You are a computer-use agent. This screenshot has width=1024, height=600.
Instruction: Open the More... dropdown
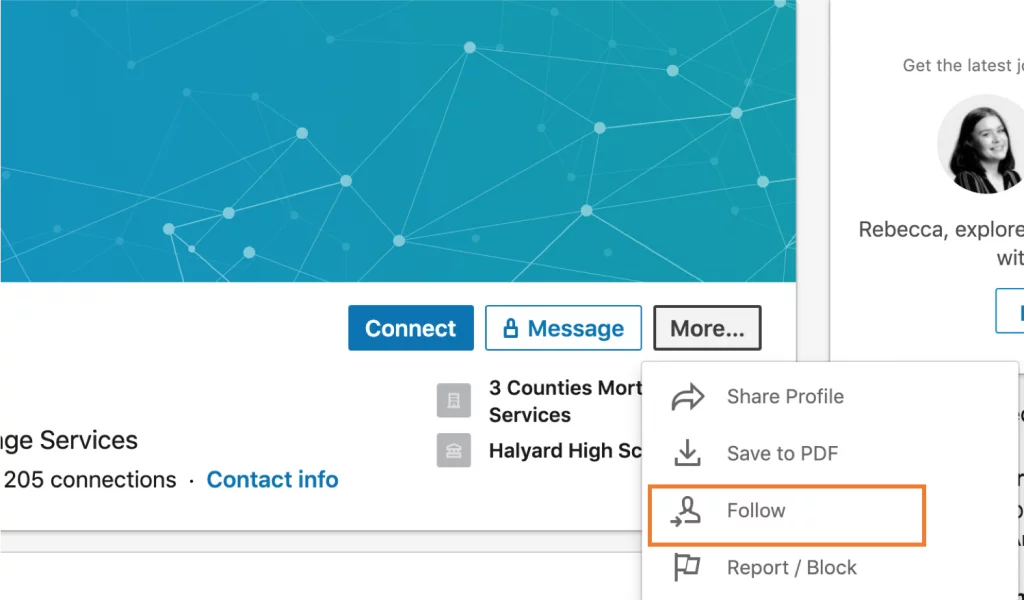(x=707, y=328)
